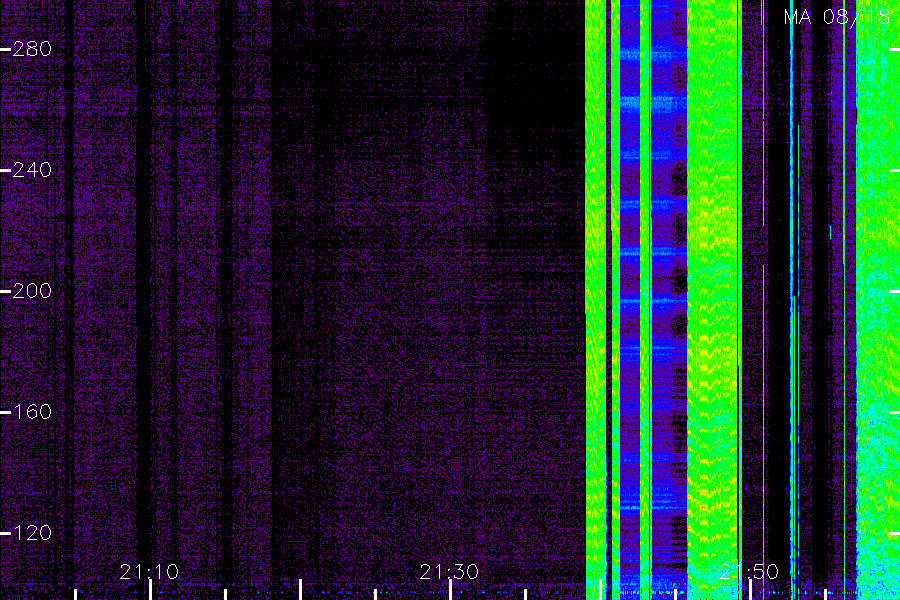Click the 21:30 time label
This screenshot has height=600, width=900.
click(x=449, y=572)
